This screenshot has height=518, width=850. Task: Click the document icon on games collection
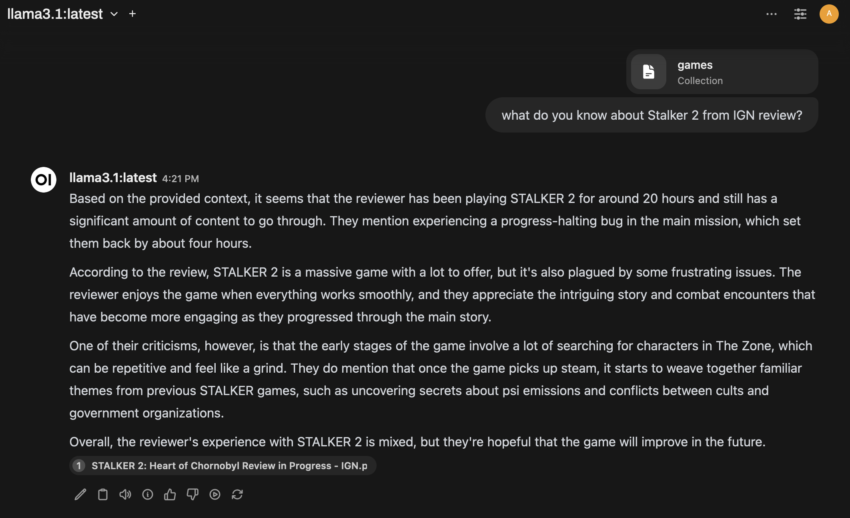coord(648,72)
